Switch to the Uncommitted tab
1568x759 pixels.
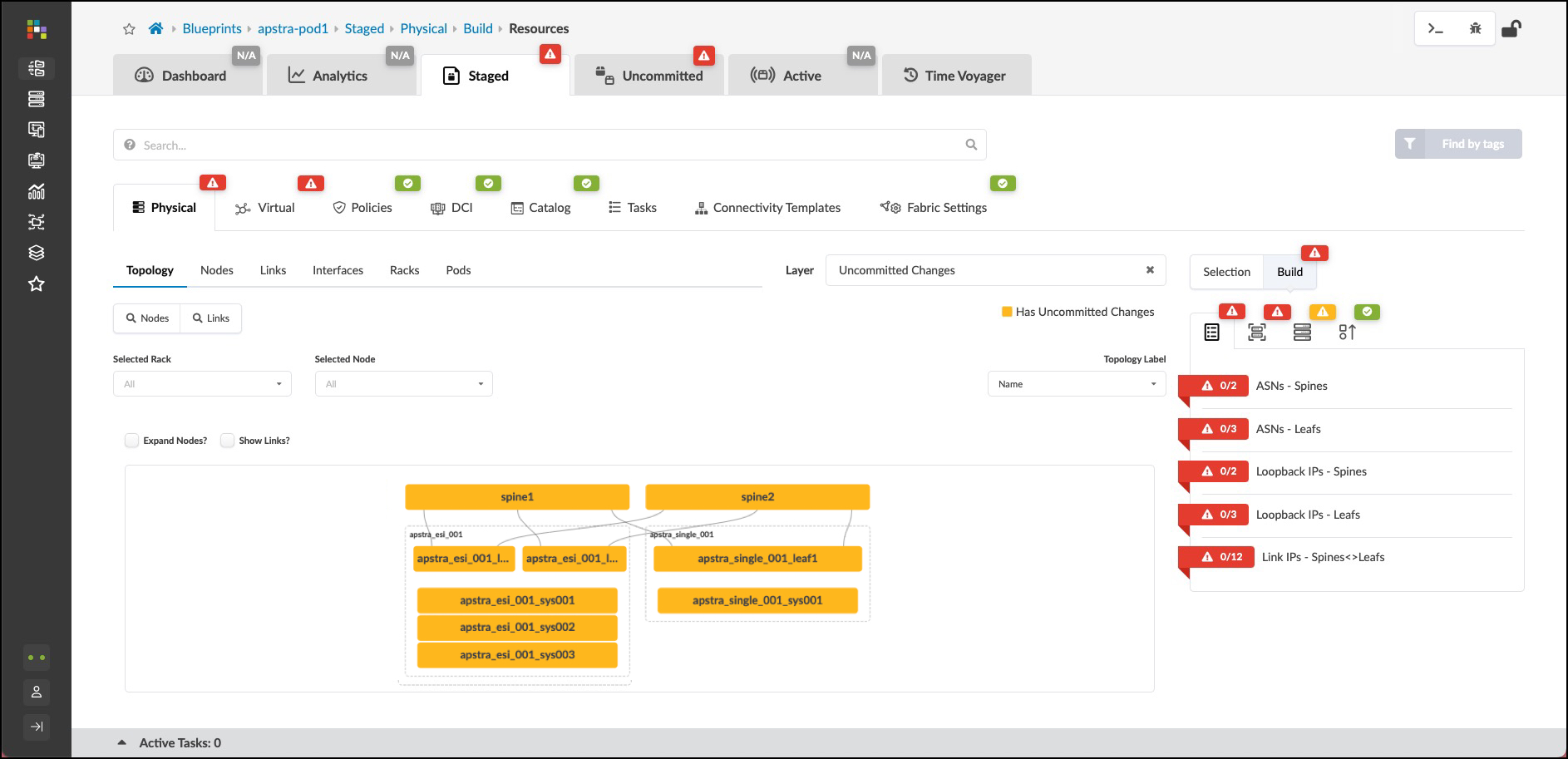(x=649, y=76)
